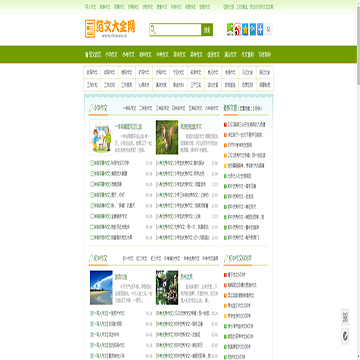
Task: Click inside the site search text field
Action: (x=179, y=30)
